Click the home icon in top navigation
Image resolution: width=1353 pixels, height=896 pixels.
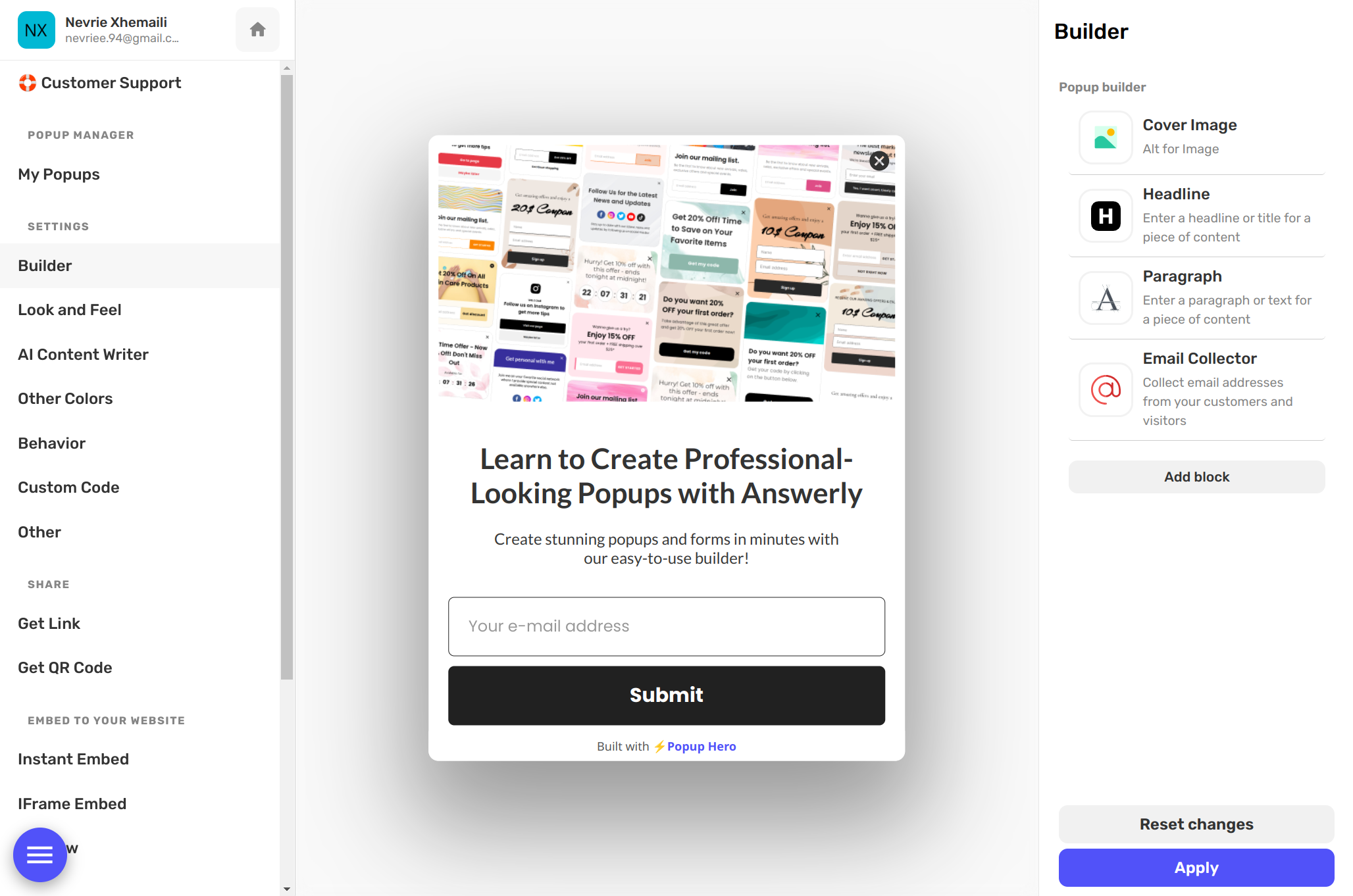point(257,30)
